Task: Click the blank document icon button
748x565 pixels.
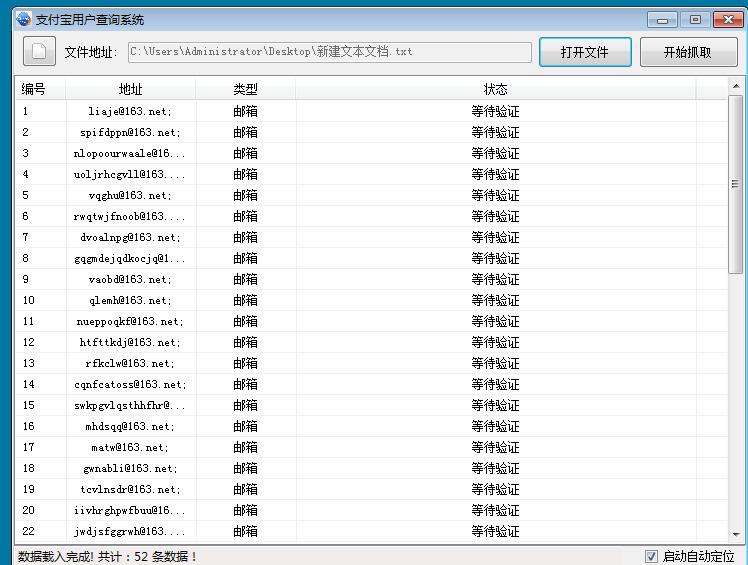Action: click(39, 51)
